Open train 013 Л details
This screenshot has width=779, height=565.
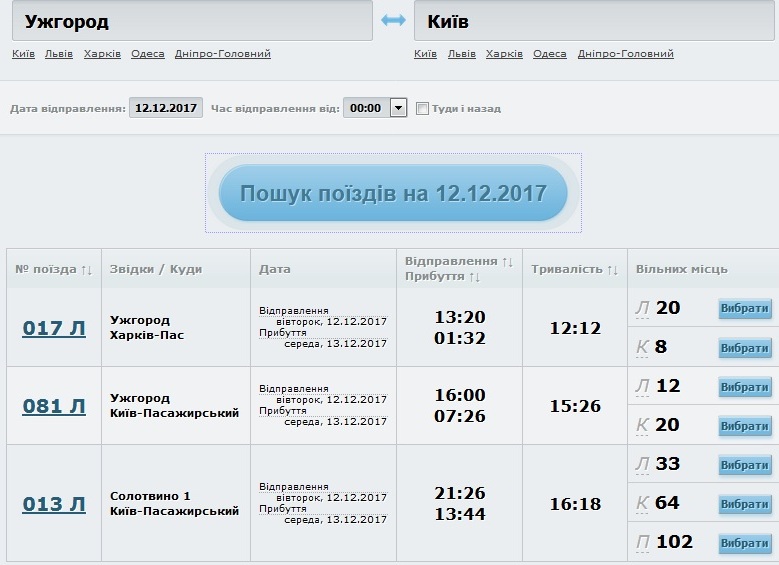point(54,504)
